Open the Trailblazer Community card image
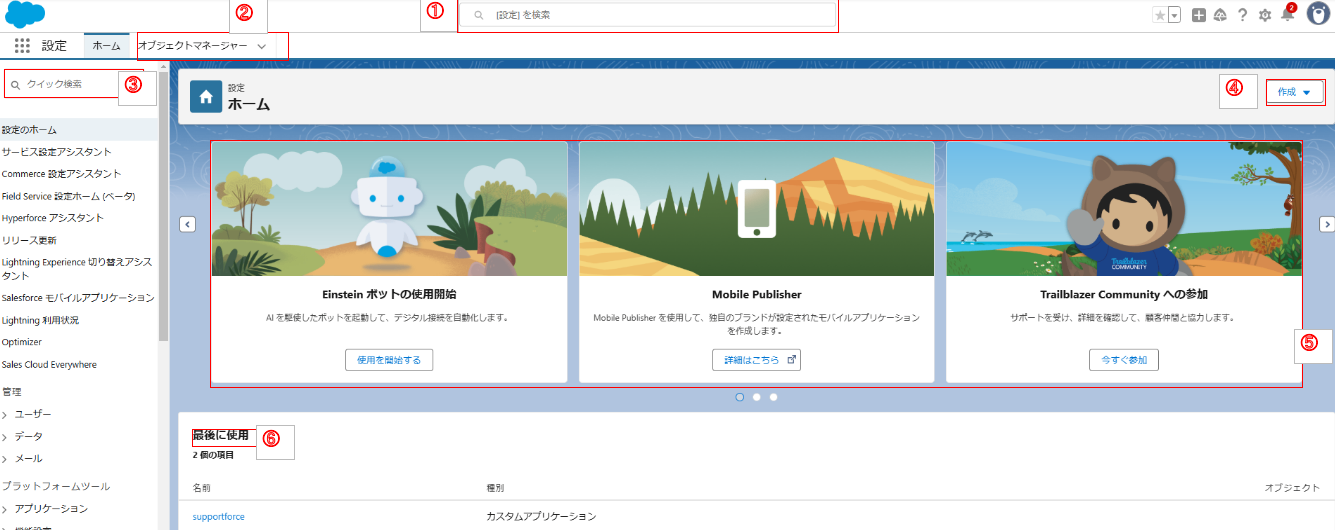 [1124, 209]
